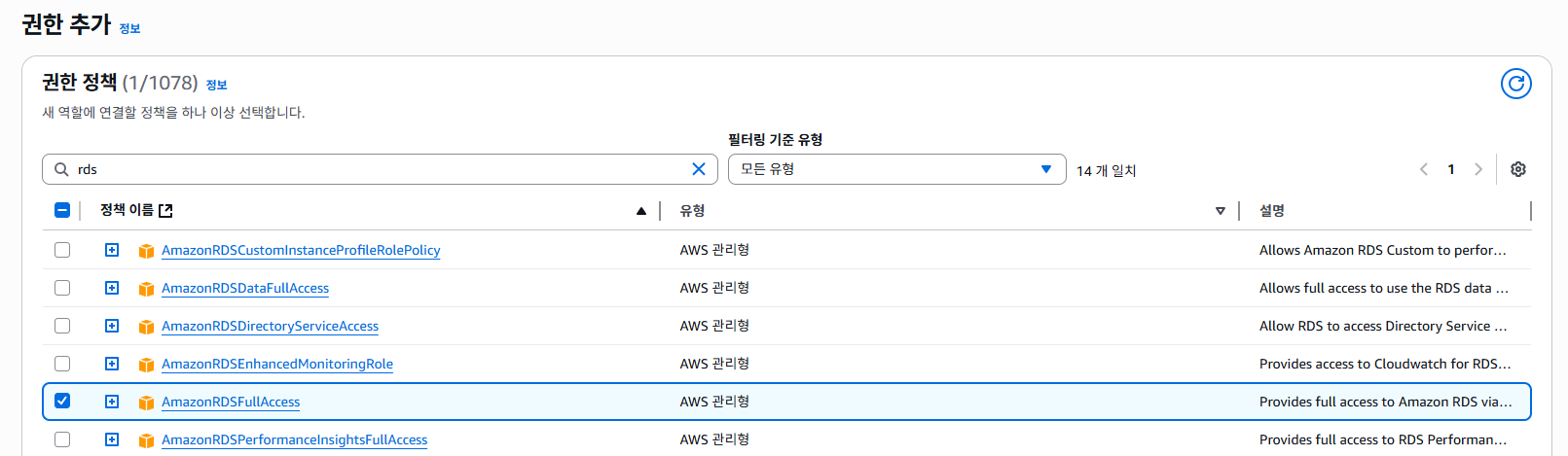
Task: Click the policy cube icon for AmazonRDSEnhancedMonitoringRole
Action: coord(146,365)
